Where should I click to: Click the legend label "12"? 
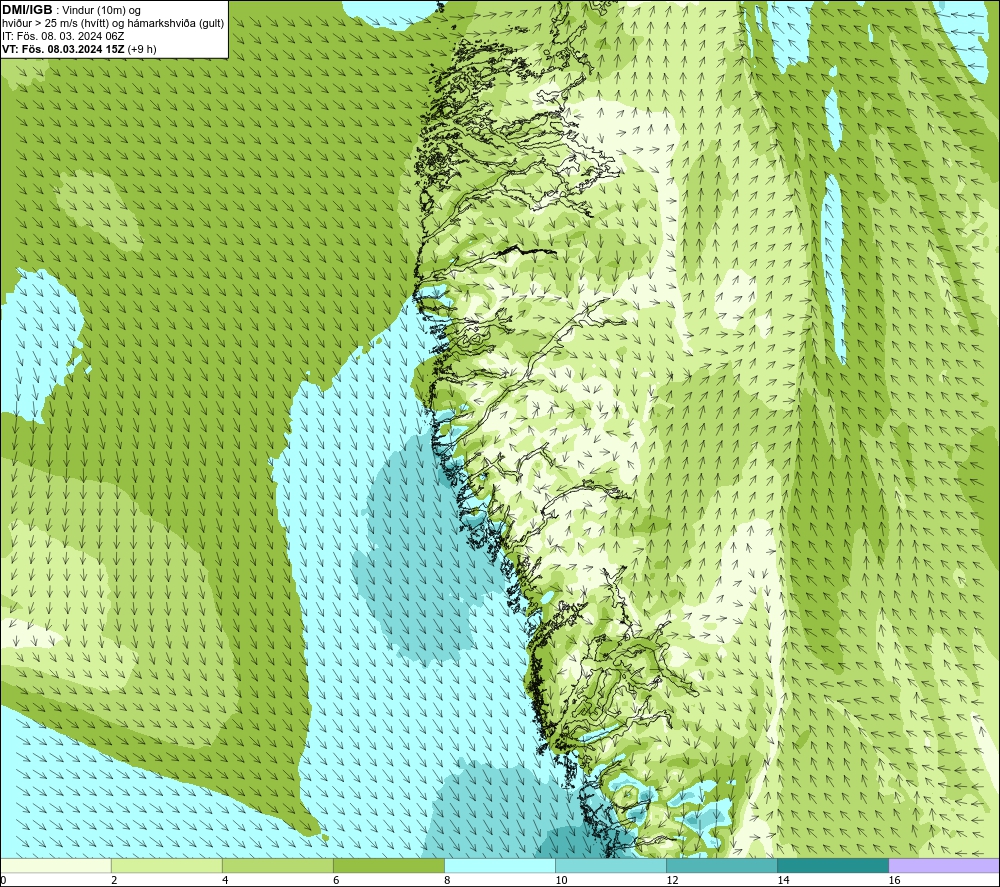[672, 881]
